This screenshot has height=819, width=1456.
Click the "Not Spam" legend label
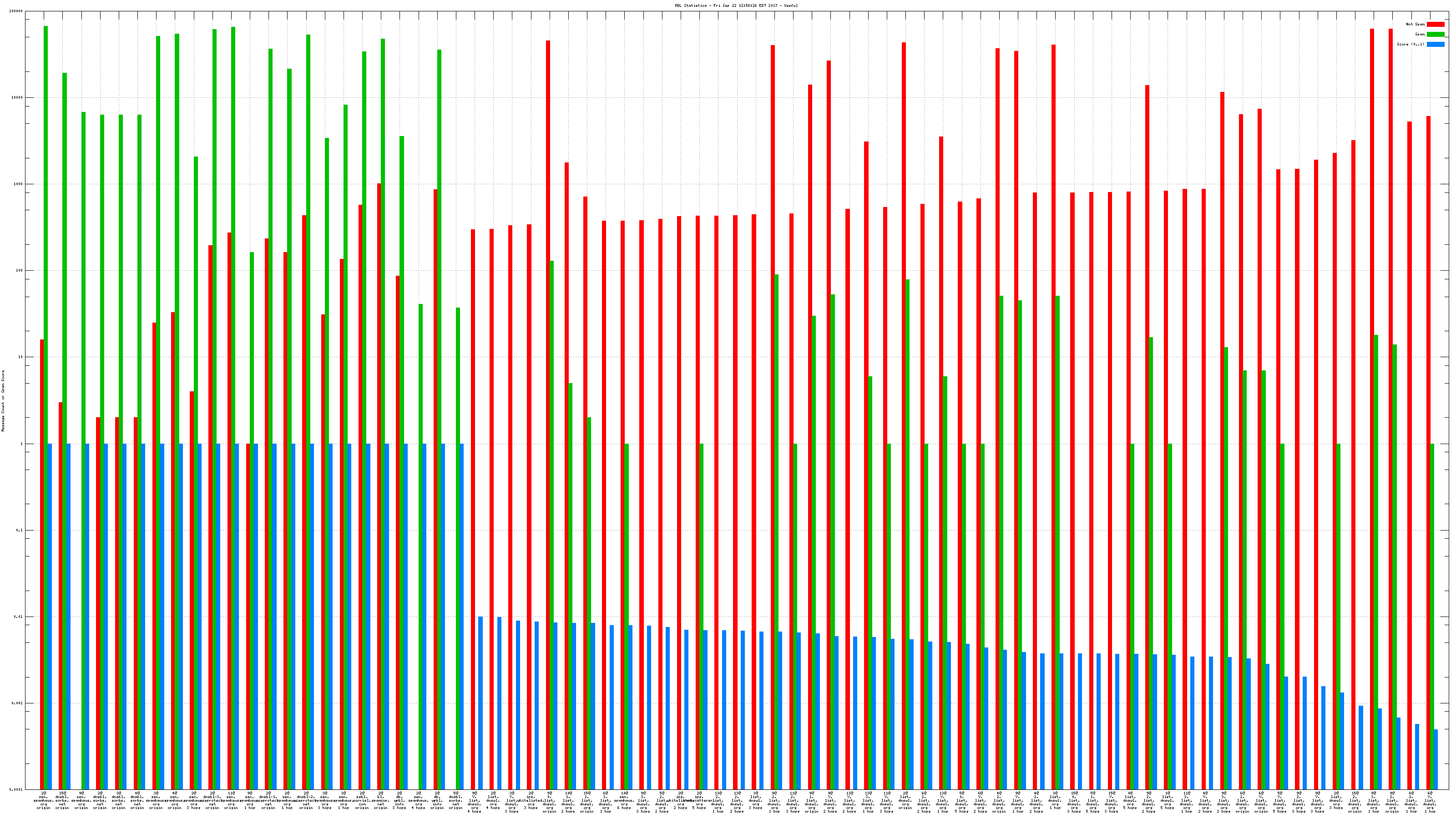[1416, 24]
